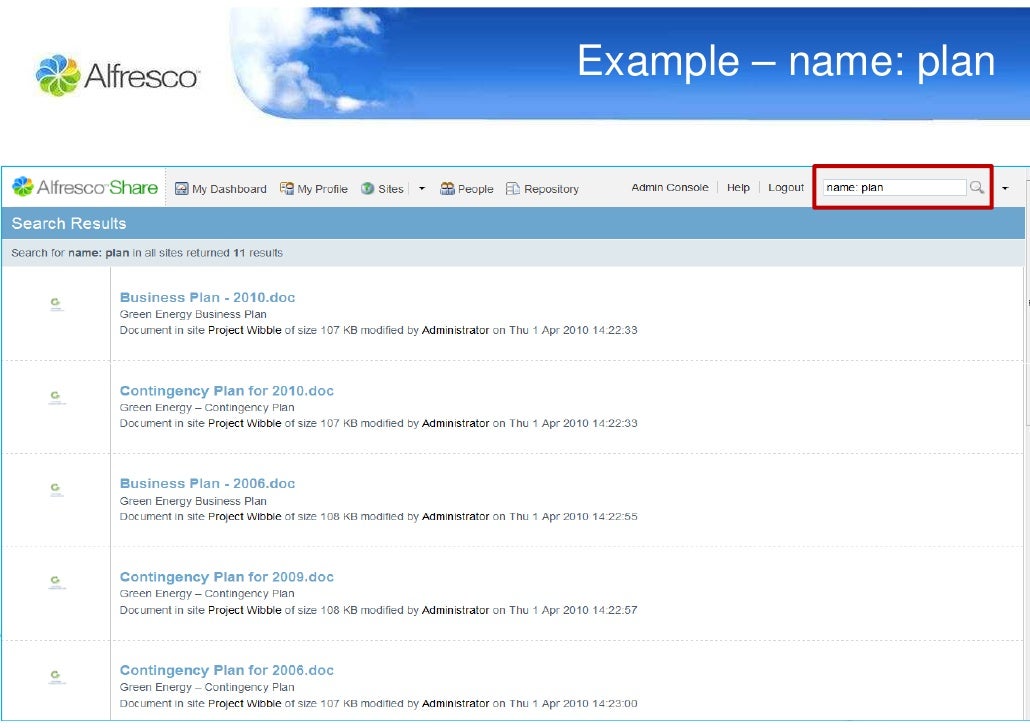Open Administrator profile under Business Plan - 2006.doc

455,516
